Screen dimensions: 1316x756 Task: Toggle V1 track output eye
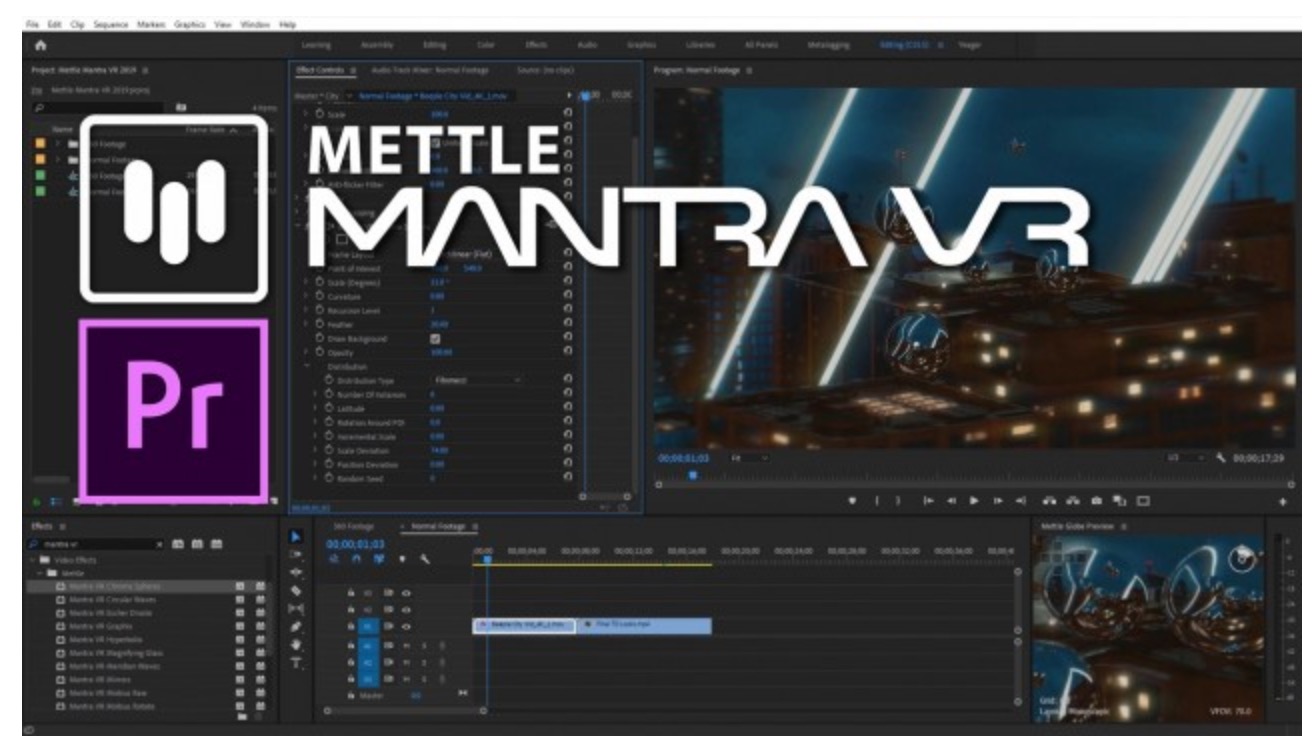(406, 626)
